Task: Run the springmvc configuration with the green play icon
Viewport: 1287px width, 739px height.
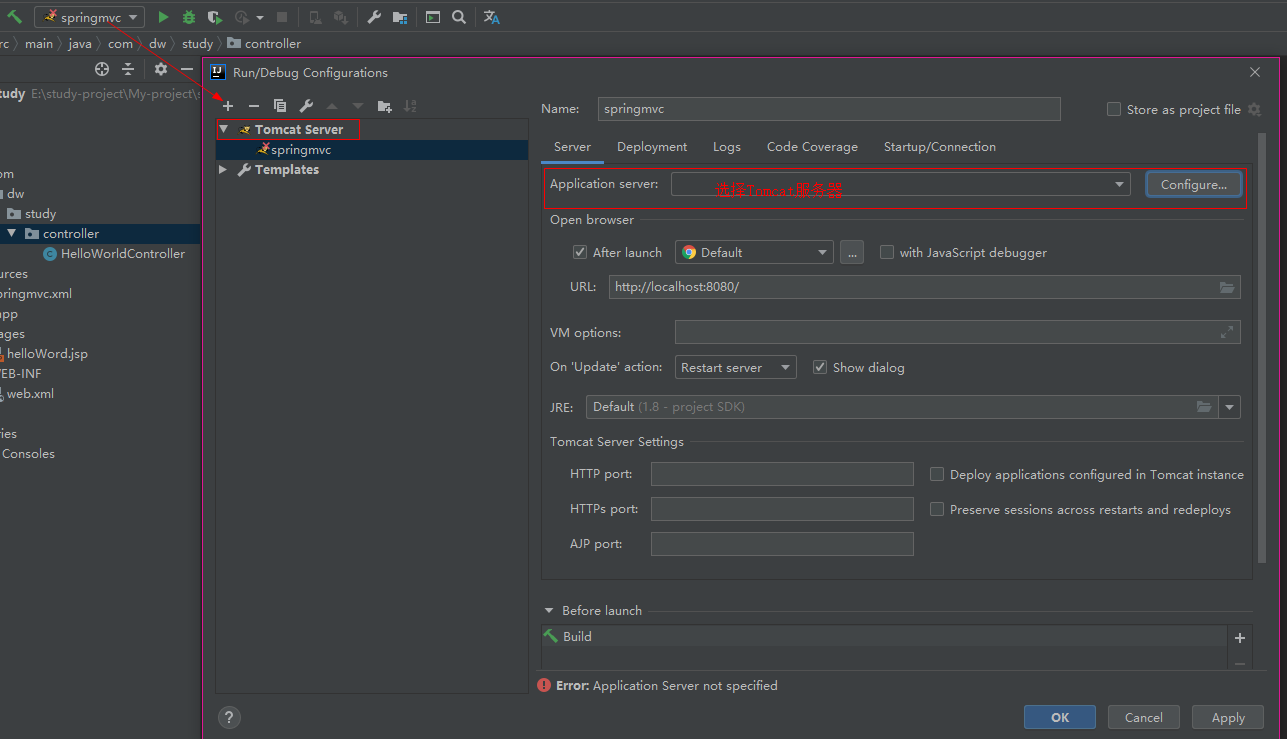Action: 163,17
